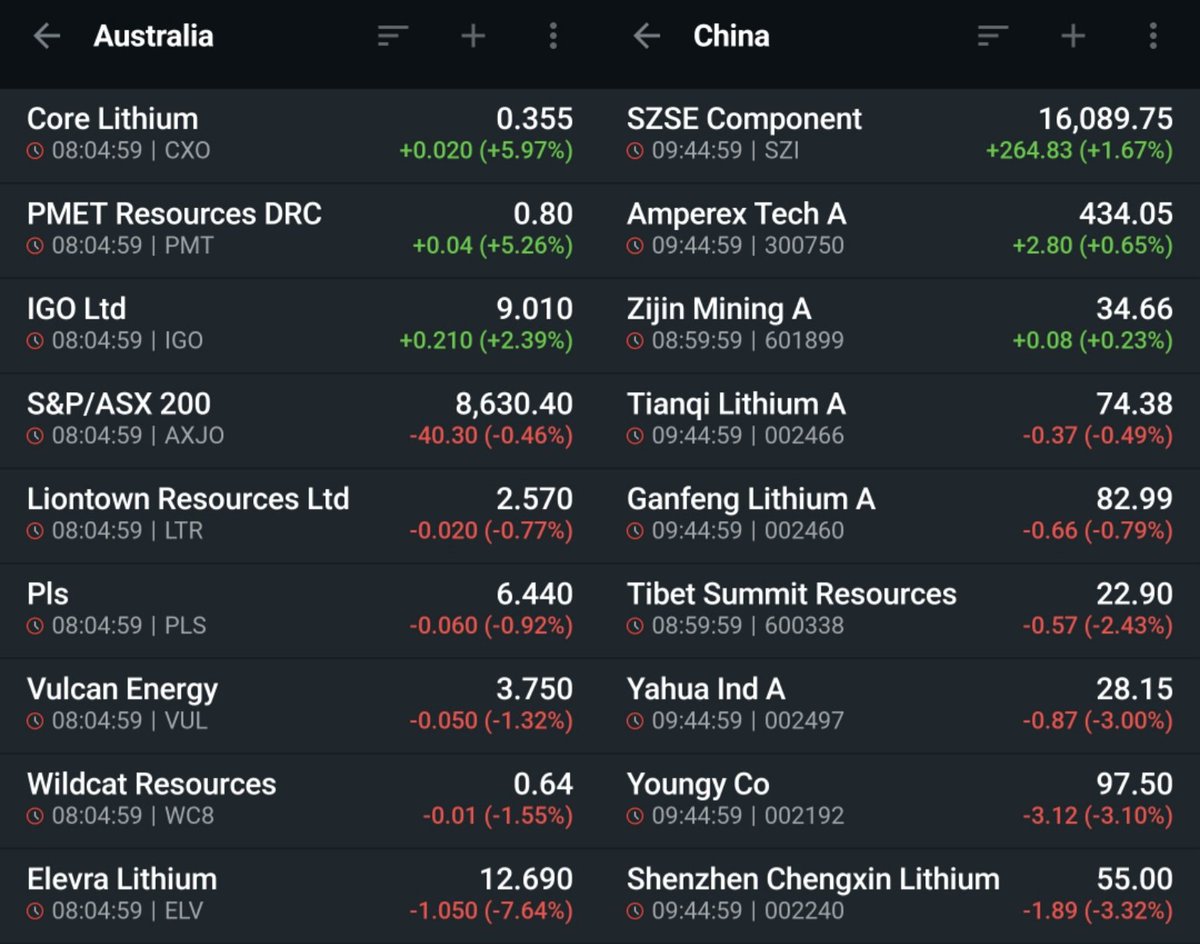
Task: Tap IGO Ltd price 9.010
Action: pyautogui.click(x=535, y=309)
